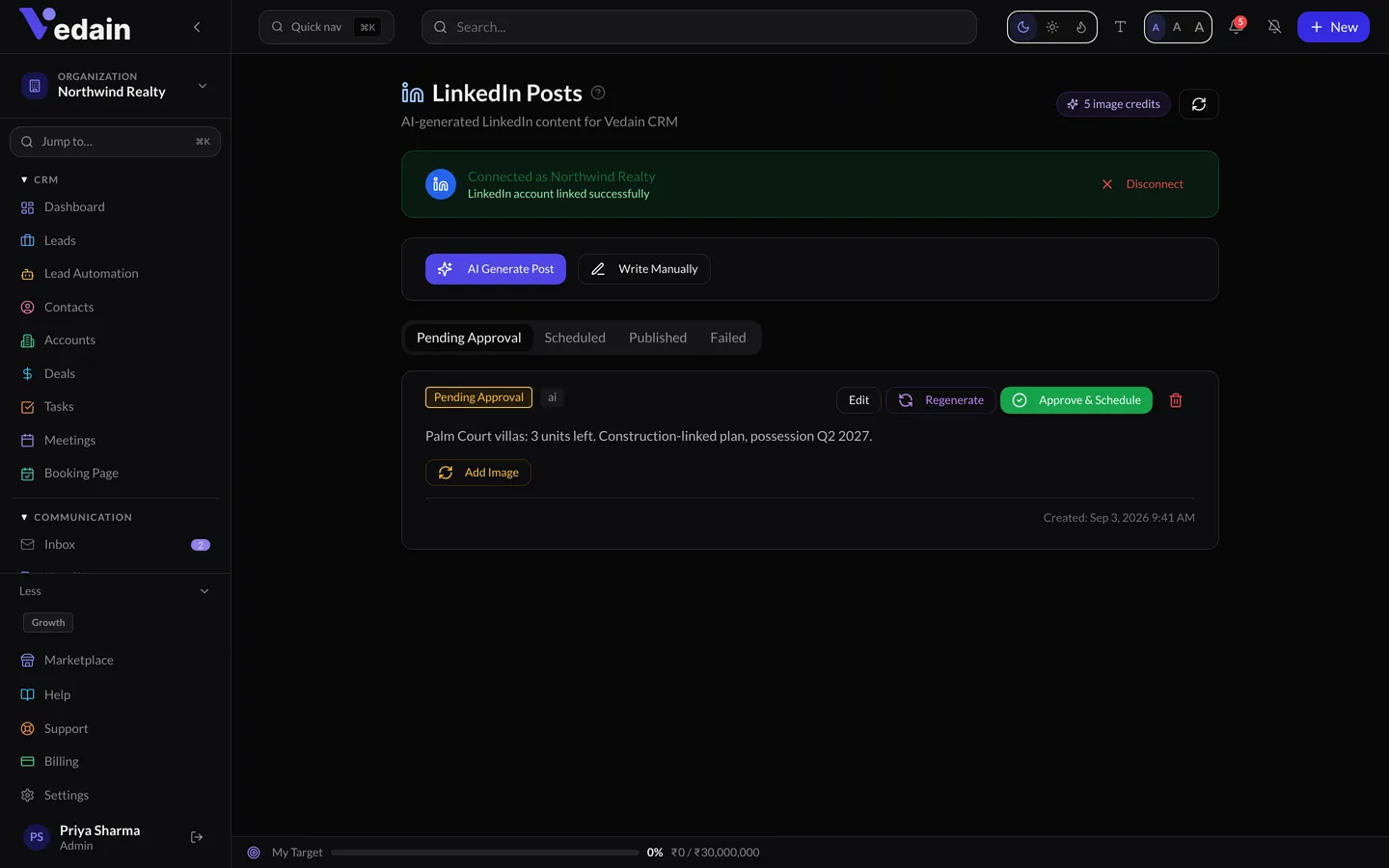Open the Help book icon
This screenshot has width=1389, height=868.
(27, 695)
